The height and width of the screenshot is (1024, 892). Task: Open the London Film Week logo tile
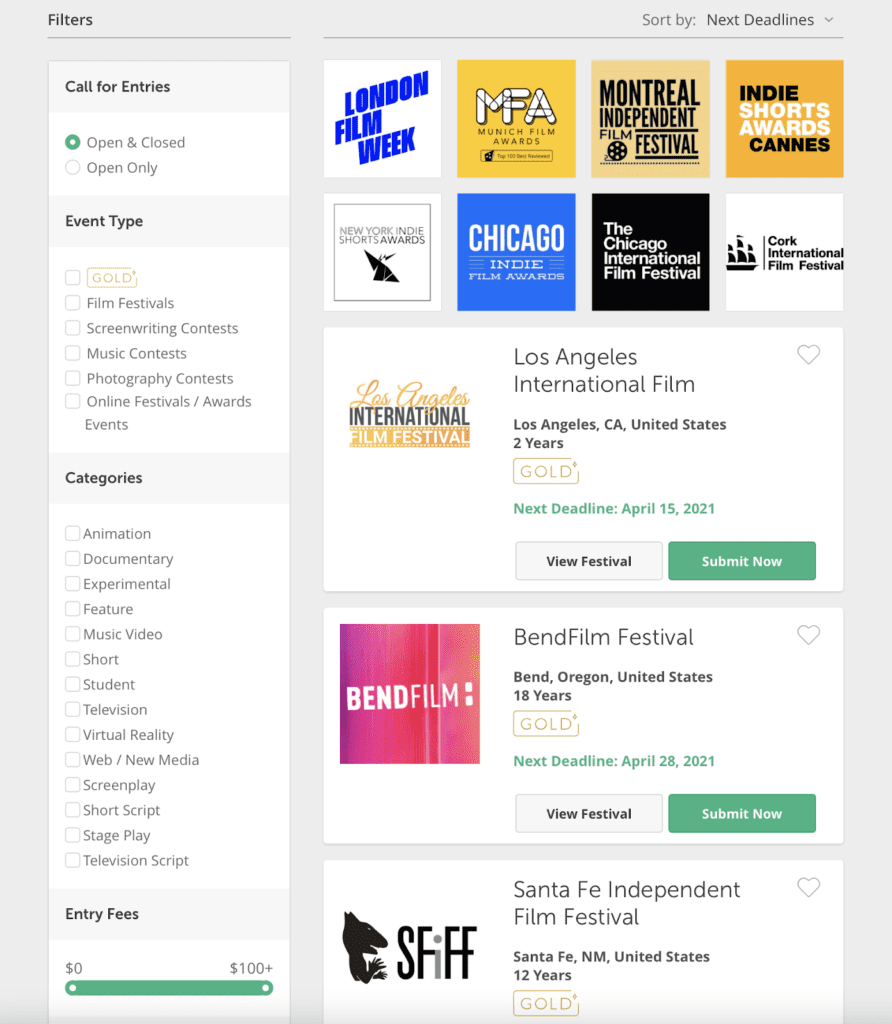[x=382, y=119]
